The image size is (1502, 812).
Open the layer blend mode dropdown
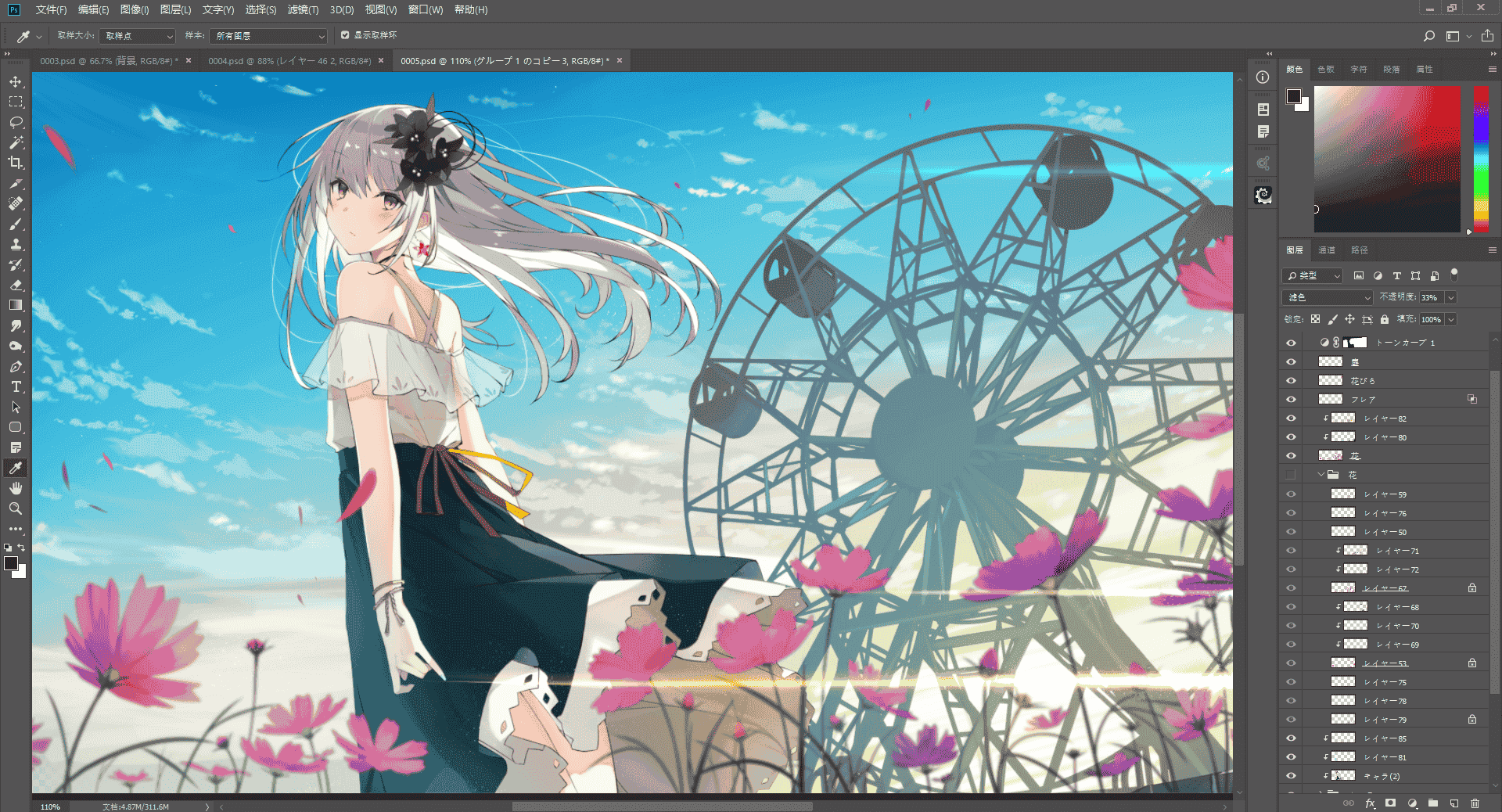click(1328, 297)
